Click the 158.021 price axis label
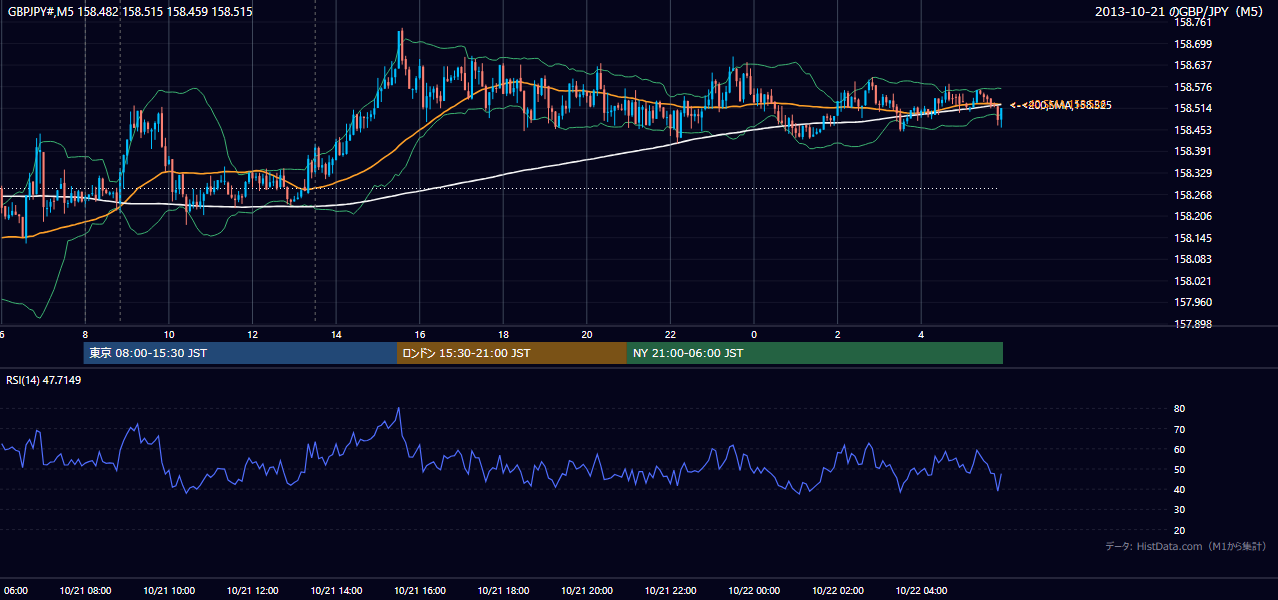Screen dimensions: 1278x600 coord(1193,281)
